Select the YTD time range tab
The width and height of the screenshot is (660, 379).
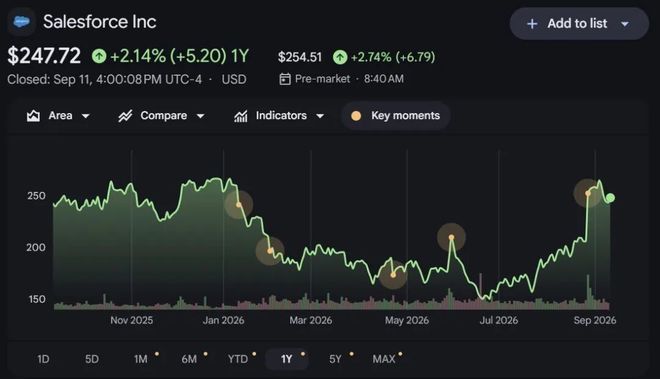238,359
